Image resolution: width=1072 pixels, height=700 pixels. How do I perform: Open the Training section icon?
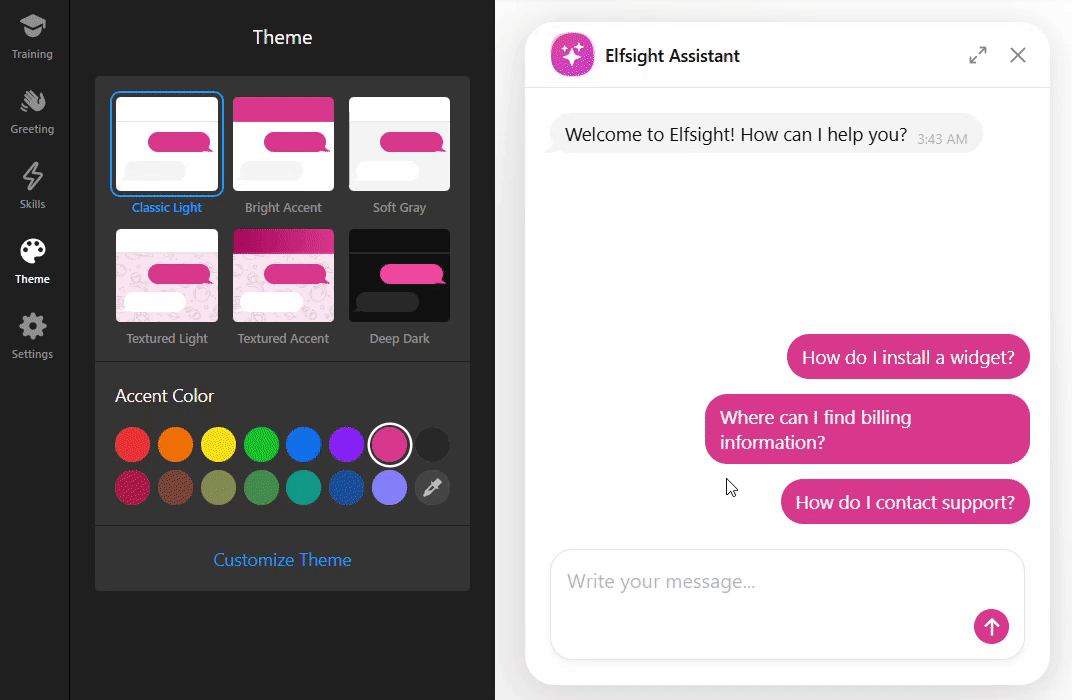click(32, 27)
